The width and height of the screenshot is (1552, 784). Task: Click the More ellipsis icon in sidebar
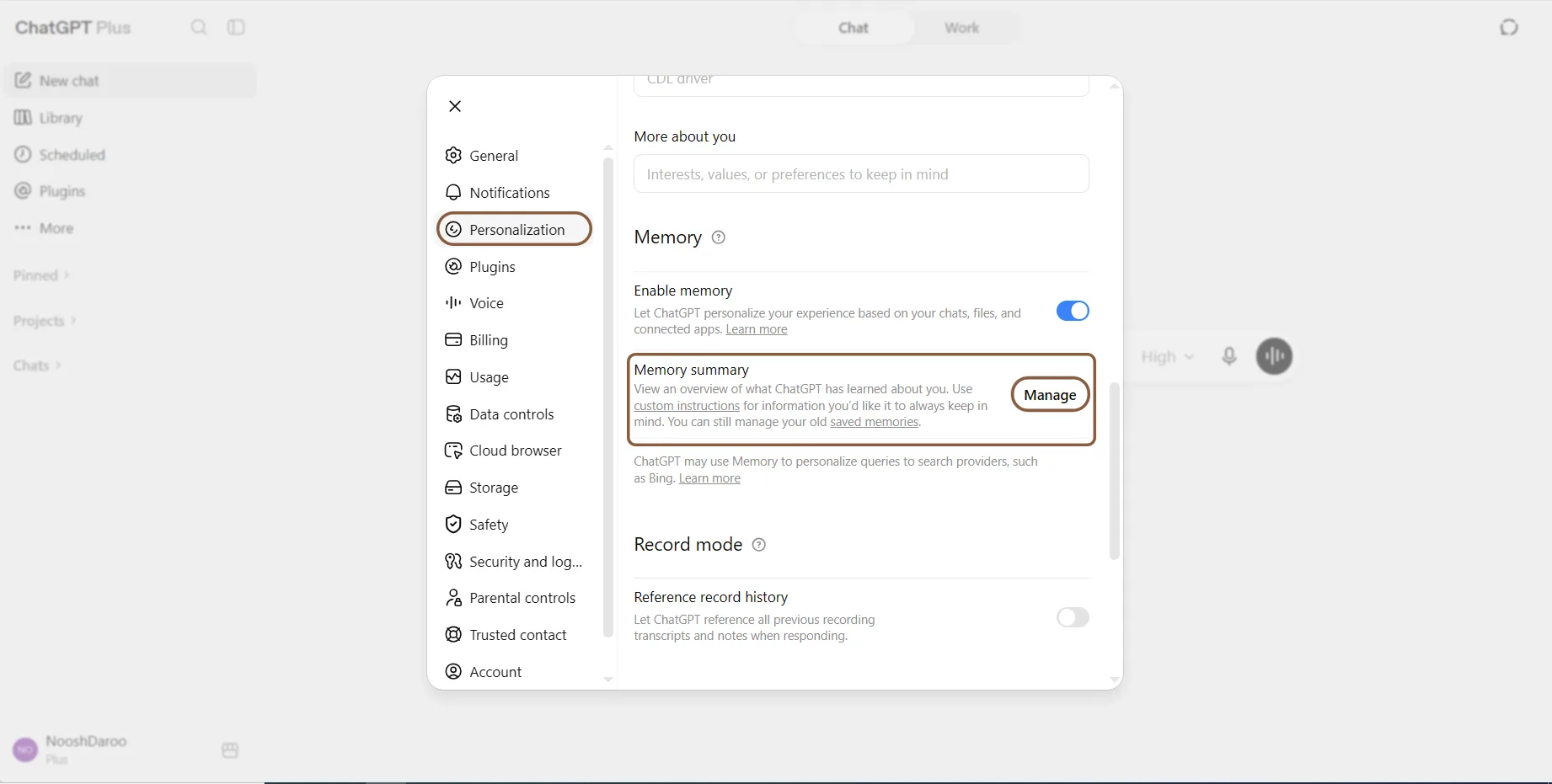click(x=23, y=228)
